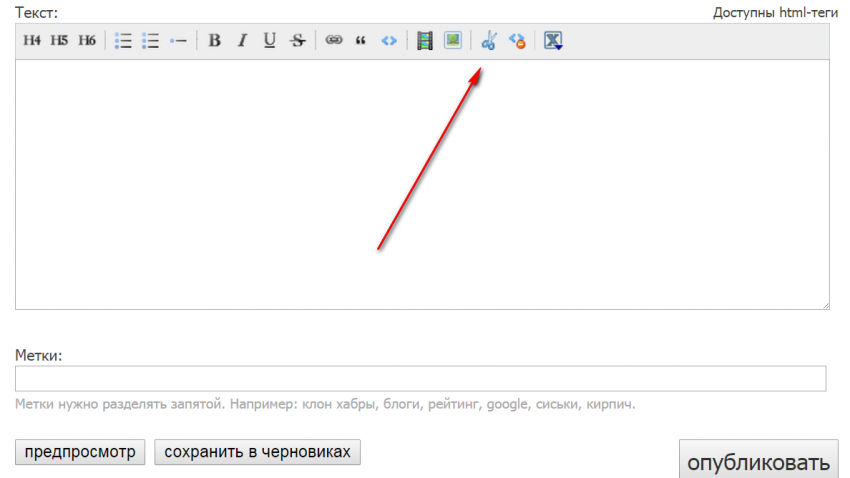Screen dimensions: 850x478
Task: Add a single list item
Action: [178, 41]
